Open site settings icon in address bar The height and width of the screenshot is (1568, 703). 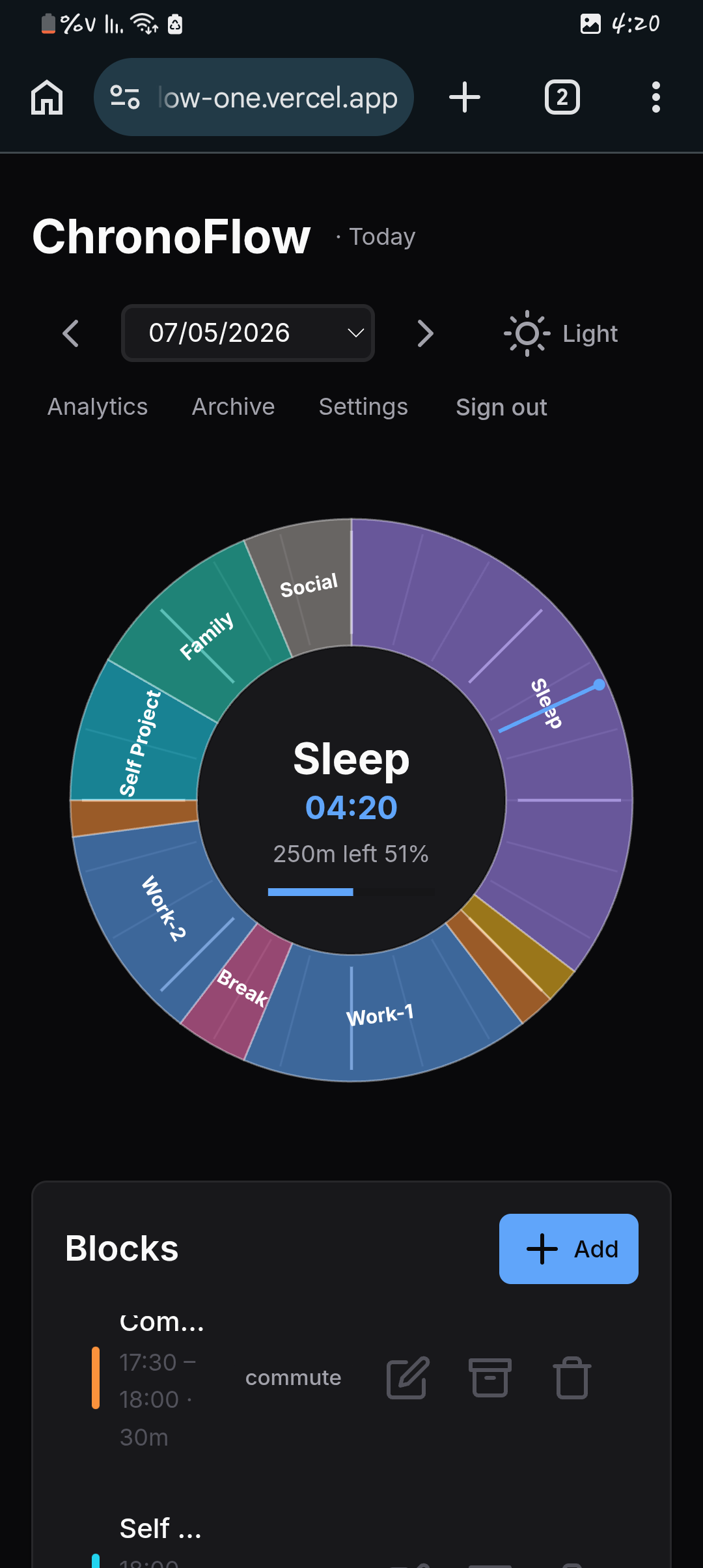[125, 98]
